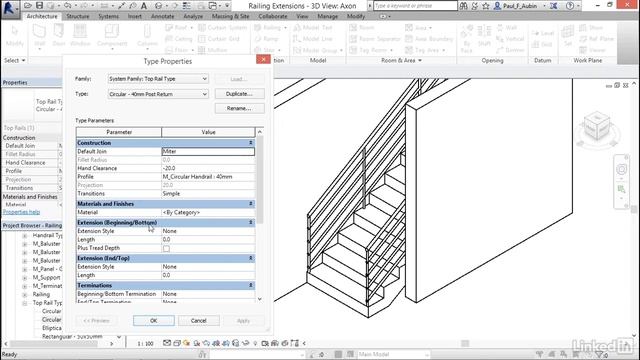The width and height of the screenshot is (640, 360).
Task: Click the Apply button in Type Properties
Action: (243, 321)
